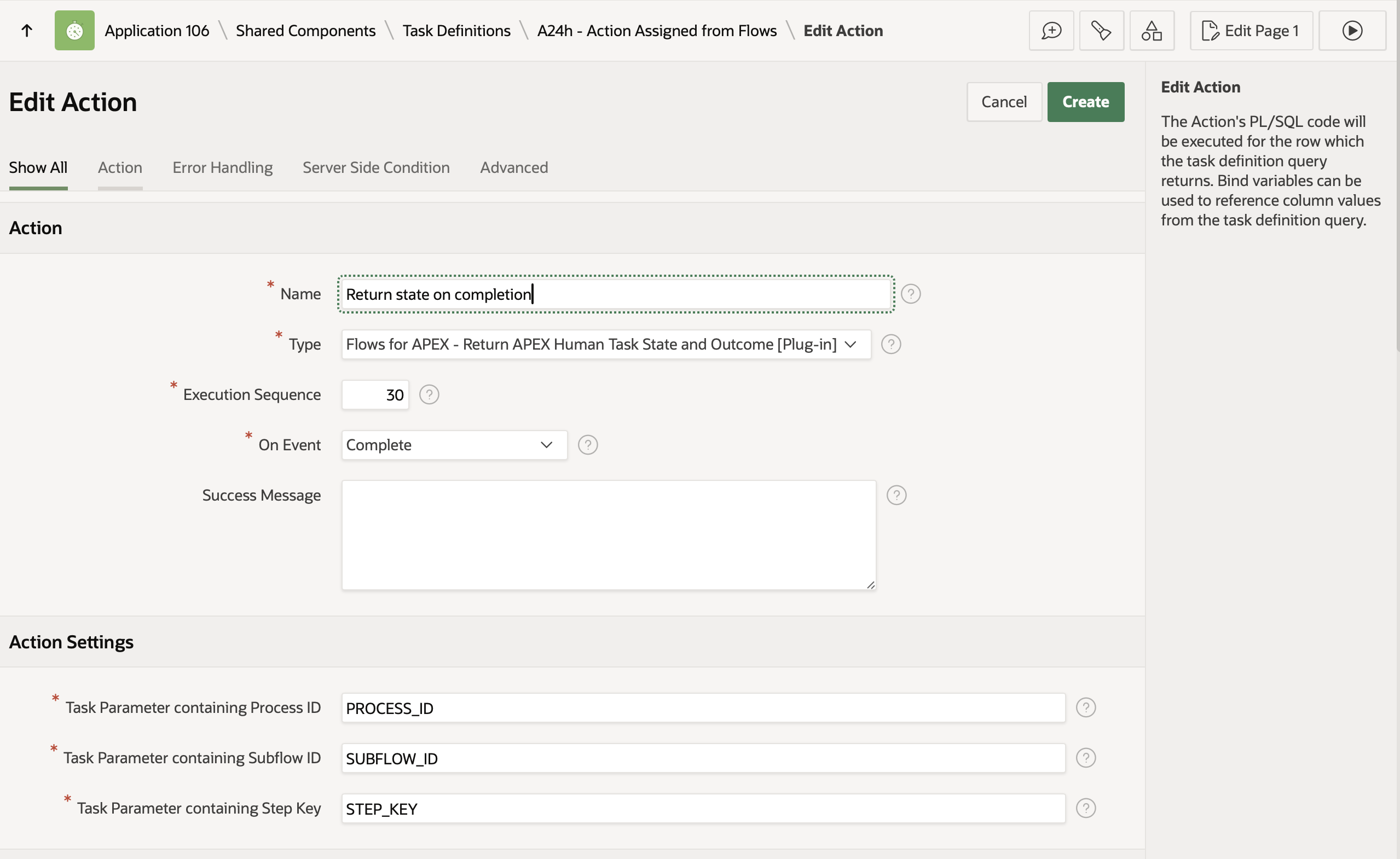1400x859 pixels.
Task: Click the green Create button
Action: [x=1086, y=102]
